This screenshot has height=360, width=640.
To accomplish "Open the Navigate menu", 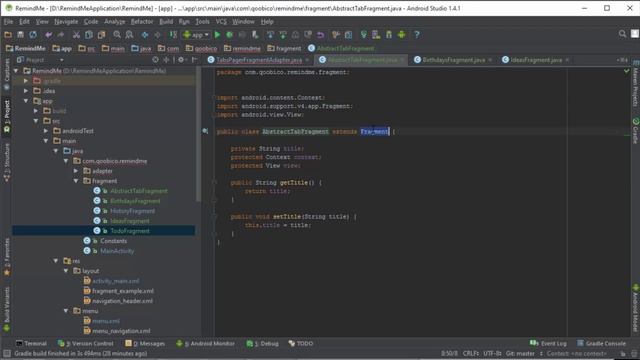I will (x=66, y=22).
